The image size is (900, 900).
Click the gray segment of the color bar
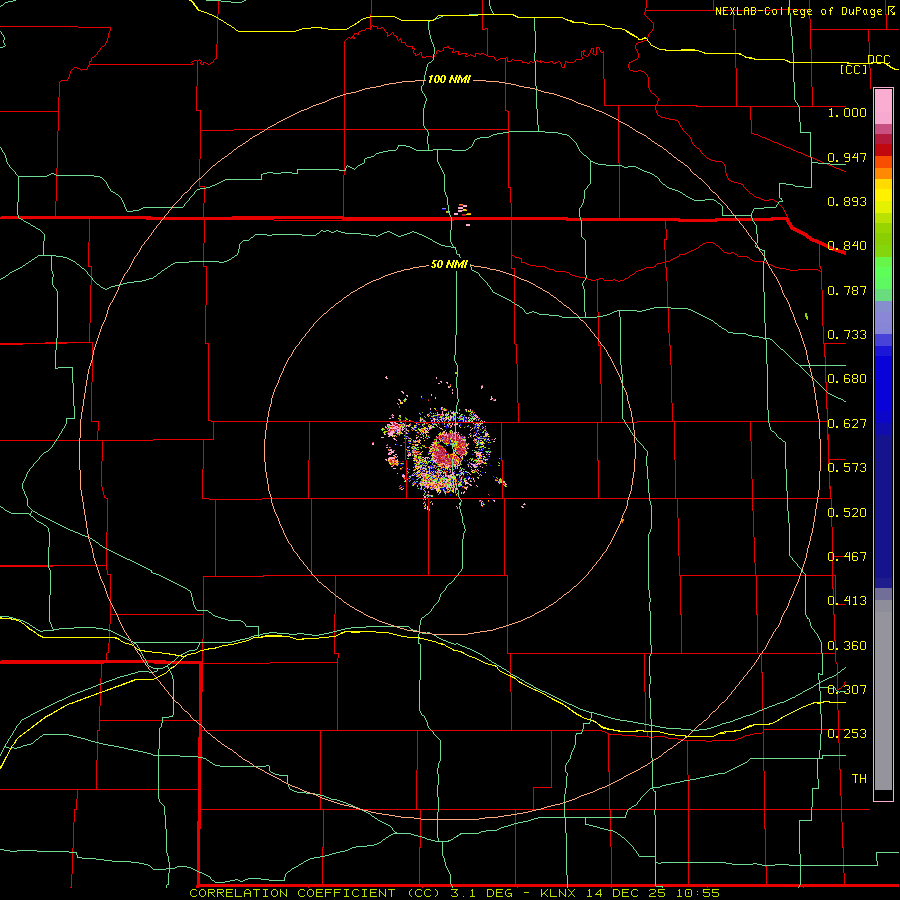[883, 695]
